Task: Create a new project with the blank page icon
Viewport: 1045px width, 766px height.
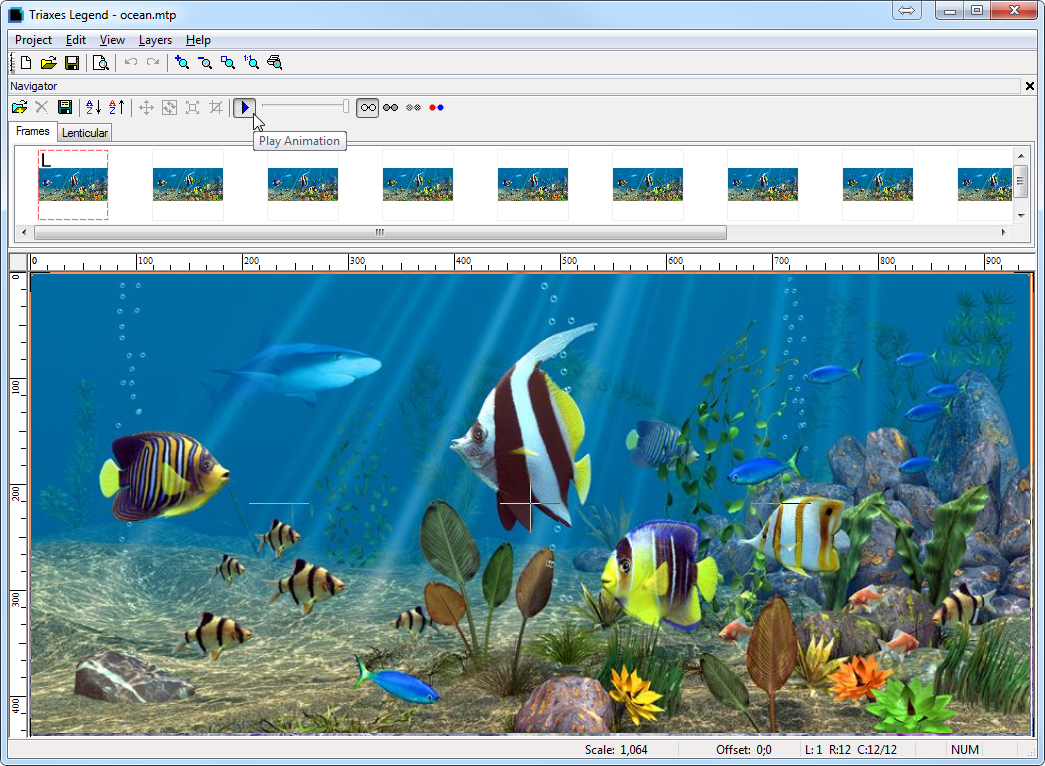Action: [x=26, y=63]
